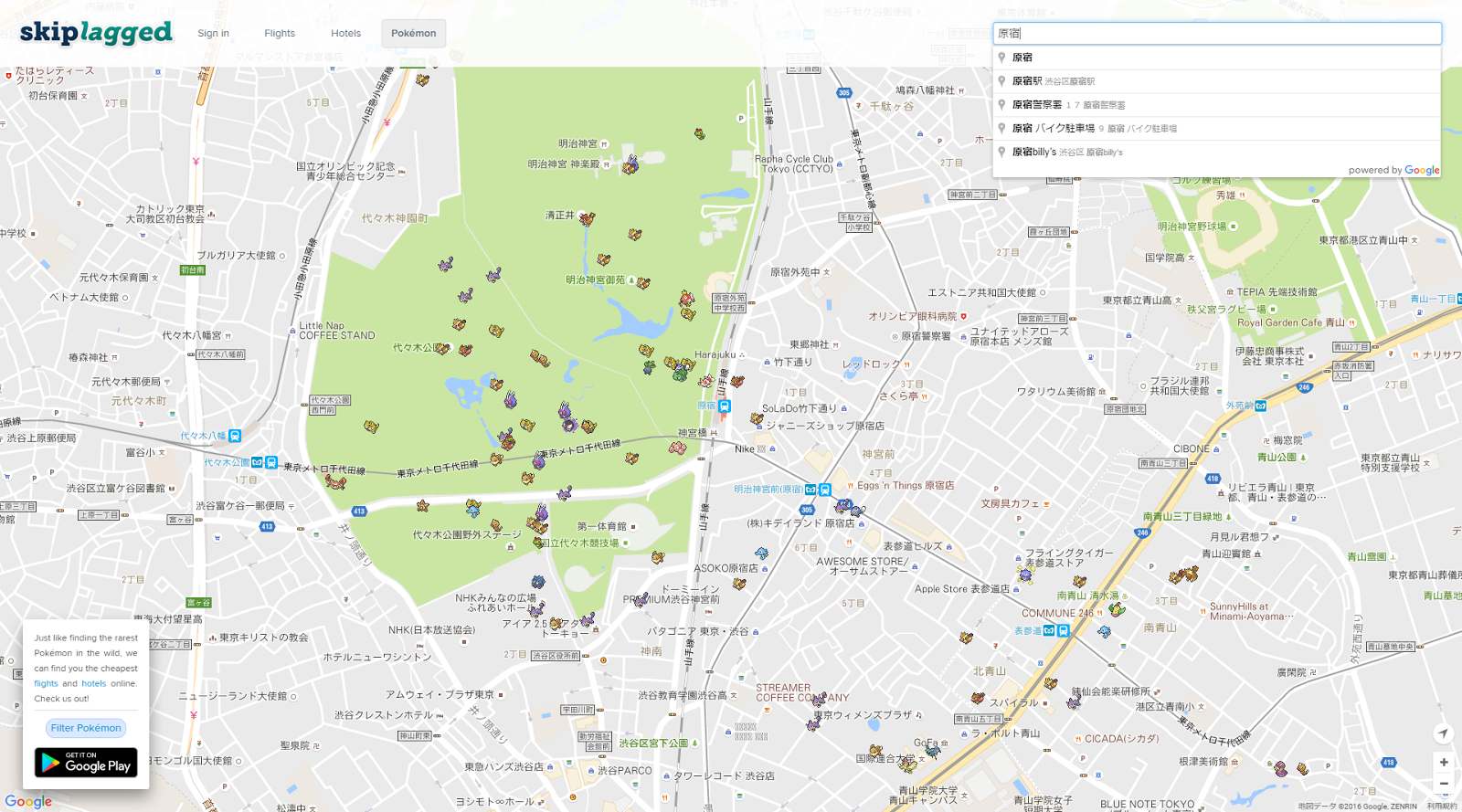Select the Rattata near 銕仙会能楽研修所
Image resolution: width=1462 pixels, height=812 pixels.
point(1074,701)
